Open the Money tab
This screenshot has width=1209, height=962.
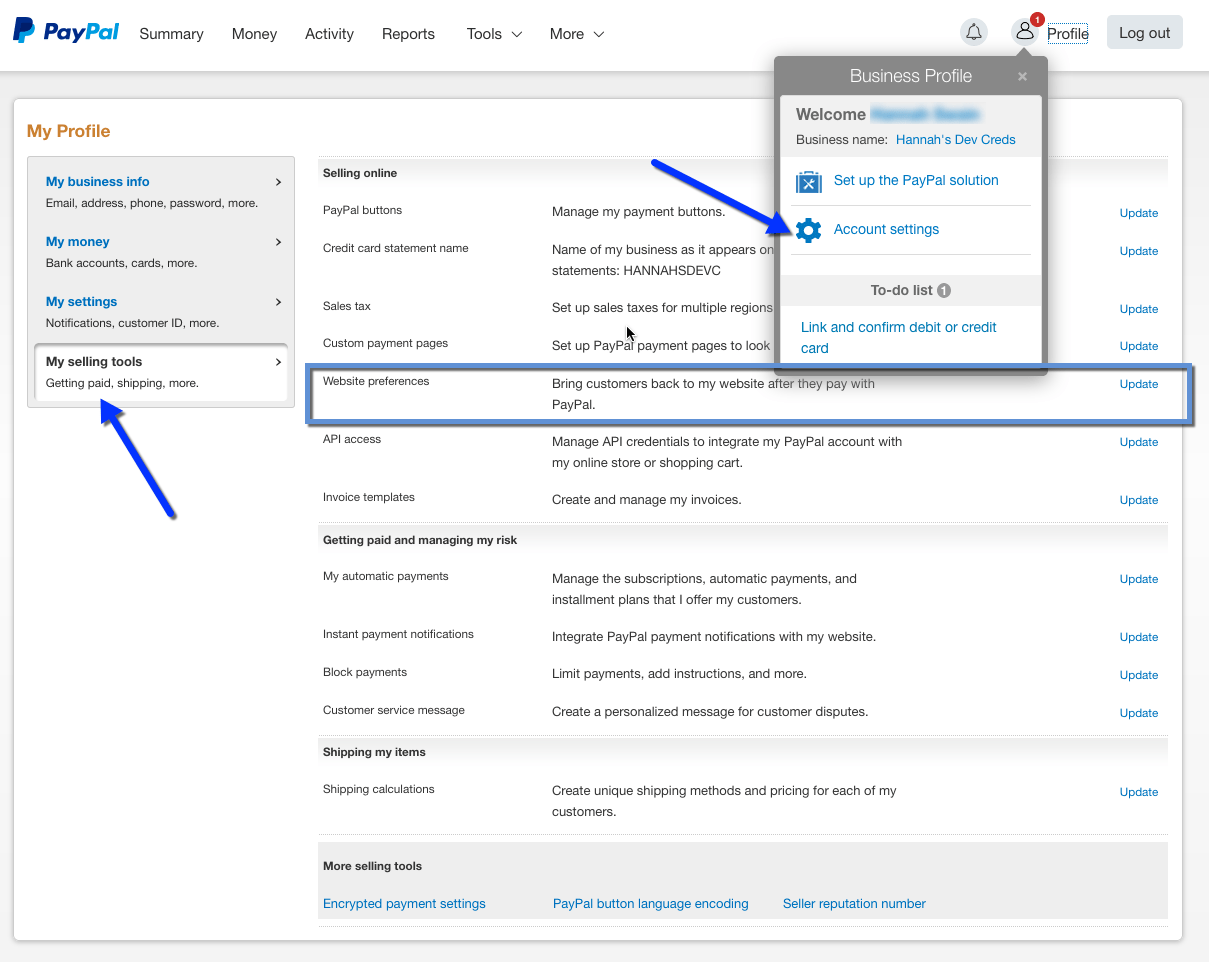254,34
